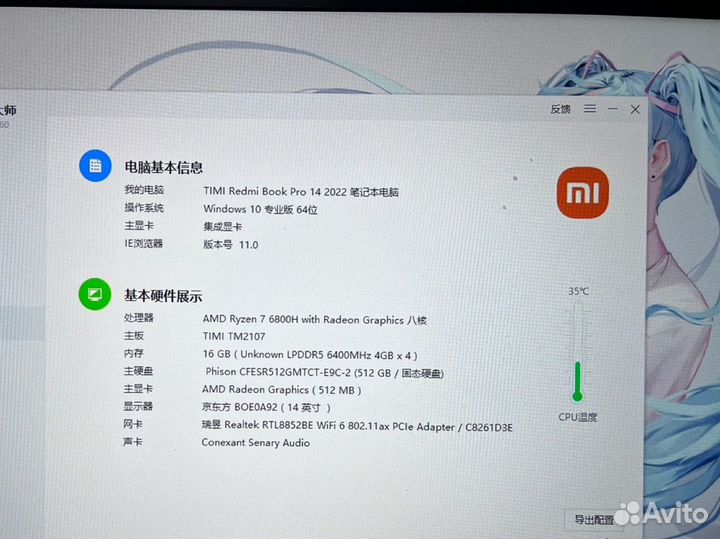
Task: Click the 网卡 label
Action: coord(133,424)
